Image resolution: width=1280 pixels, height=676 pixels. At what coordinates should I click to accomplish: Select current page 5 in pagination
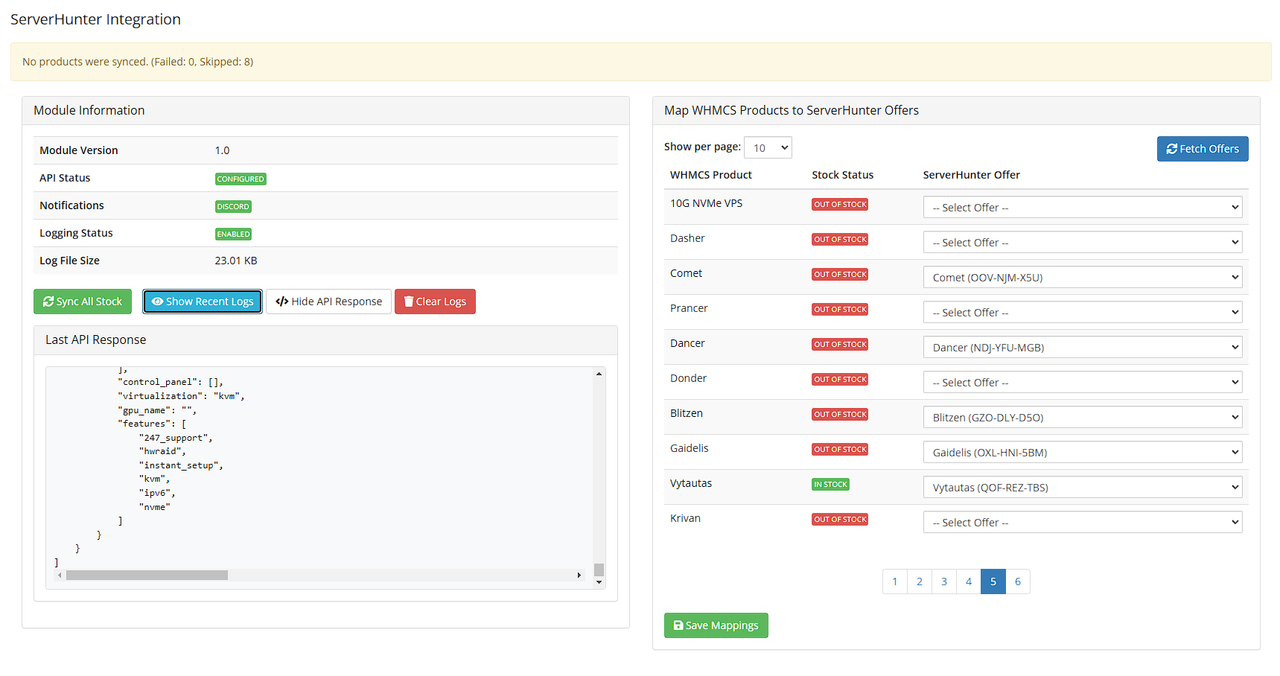tap(993, 581)
